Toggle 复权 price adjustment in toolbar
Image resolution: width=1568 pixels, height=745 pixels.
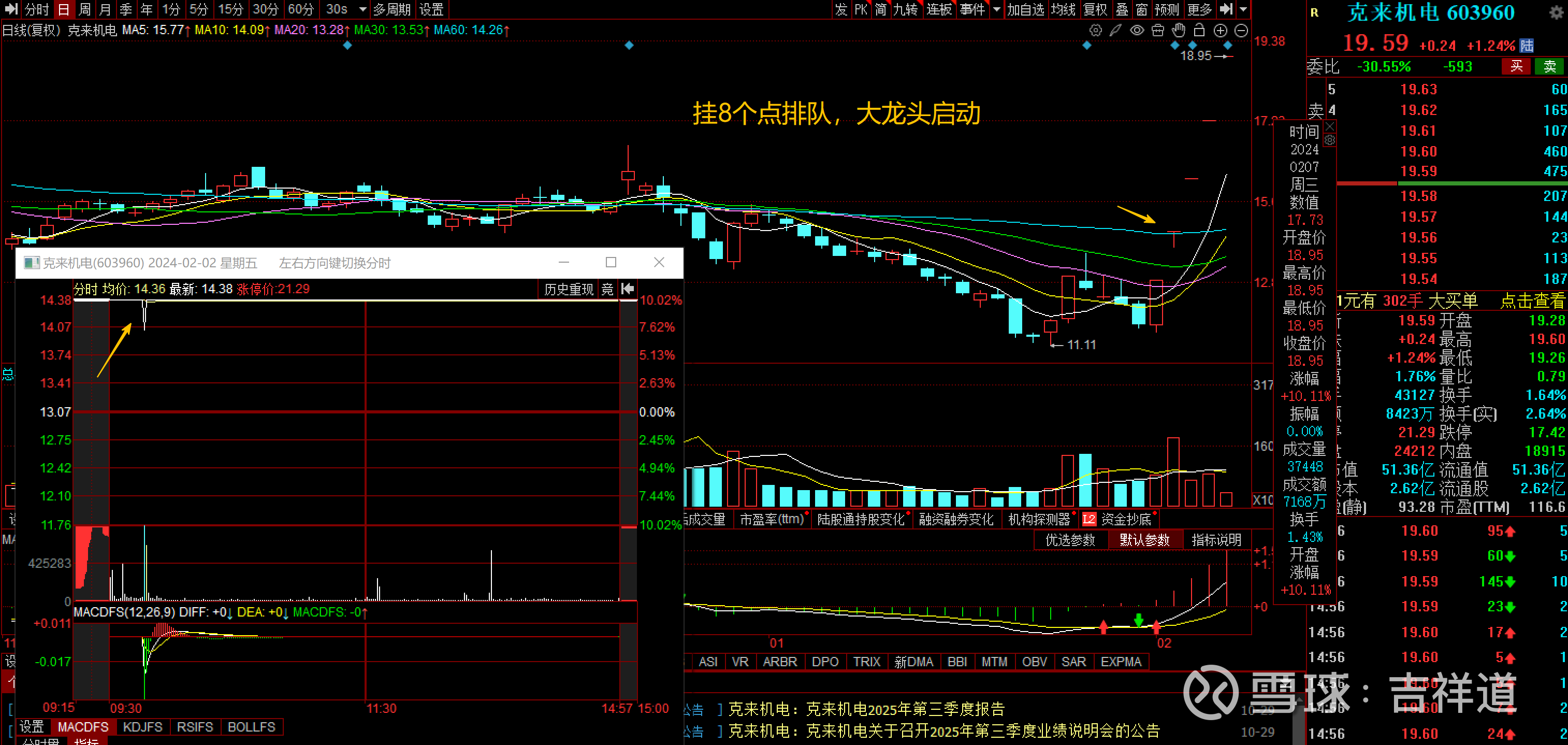click(1095, 9)
